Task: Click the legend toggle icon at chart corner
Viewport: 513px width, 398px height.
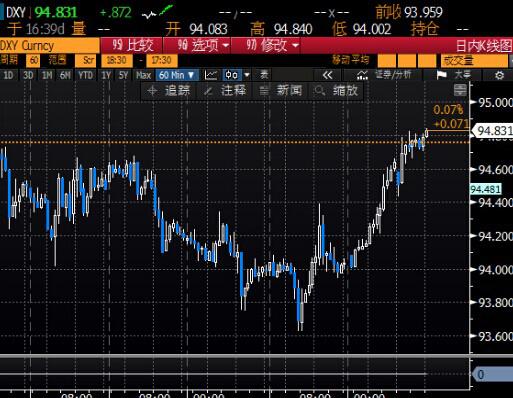Action: point(460,90)
